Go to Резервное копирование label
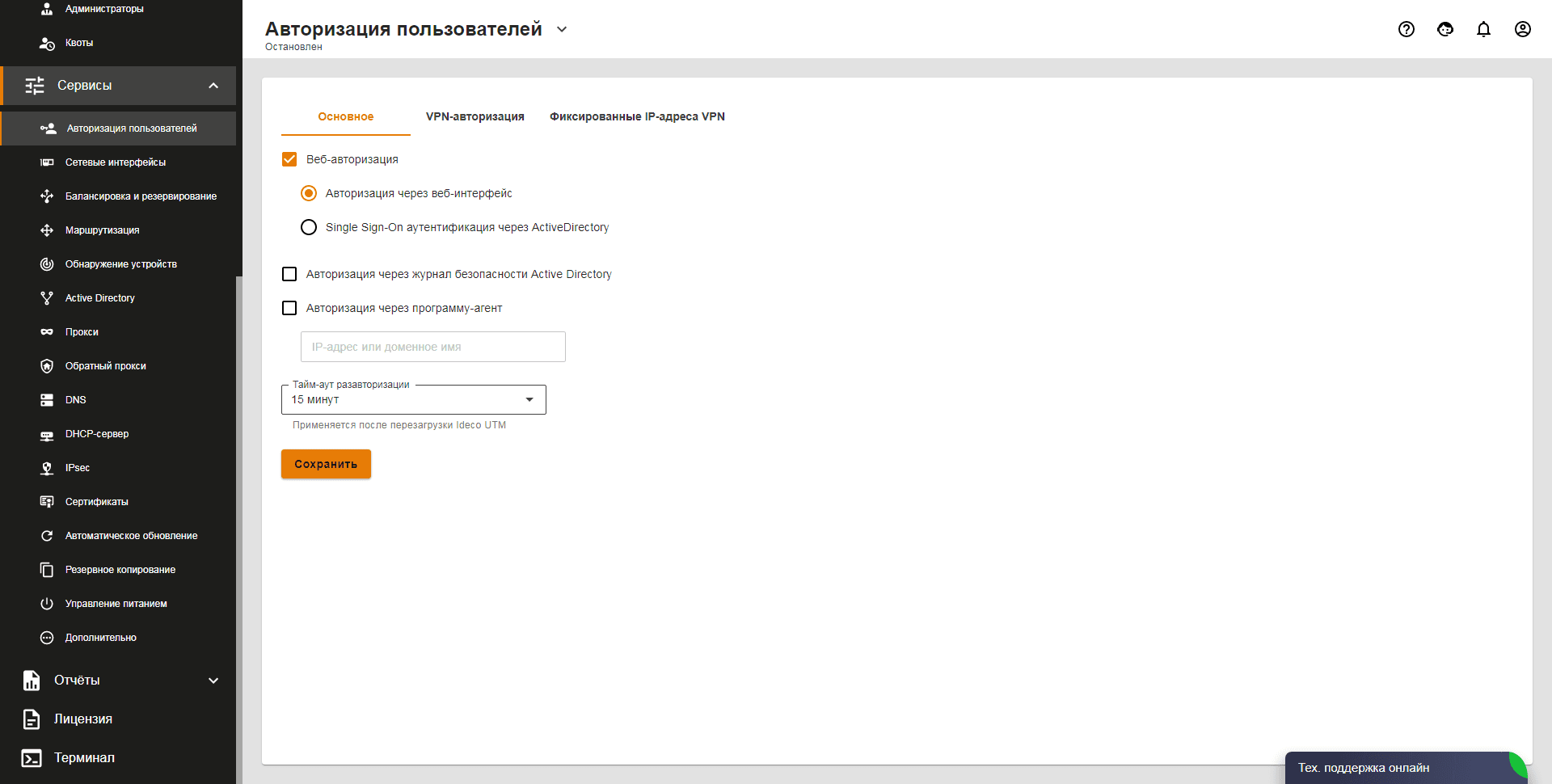 [120, 570]
